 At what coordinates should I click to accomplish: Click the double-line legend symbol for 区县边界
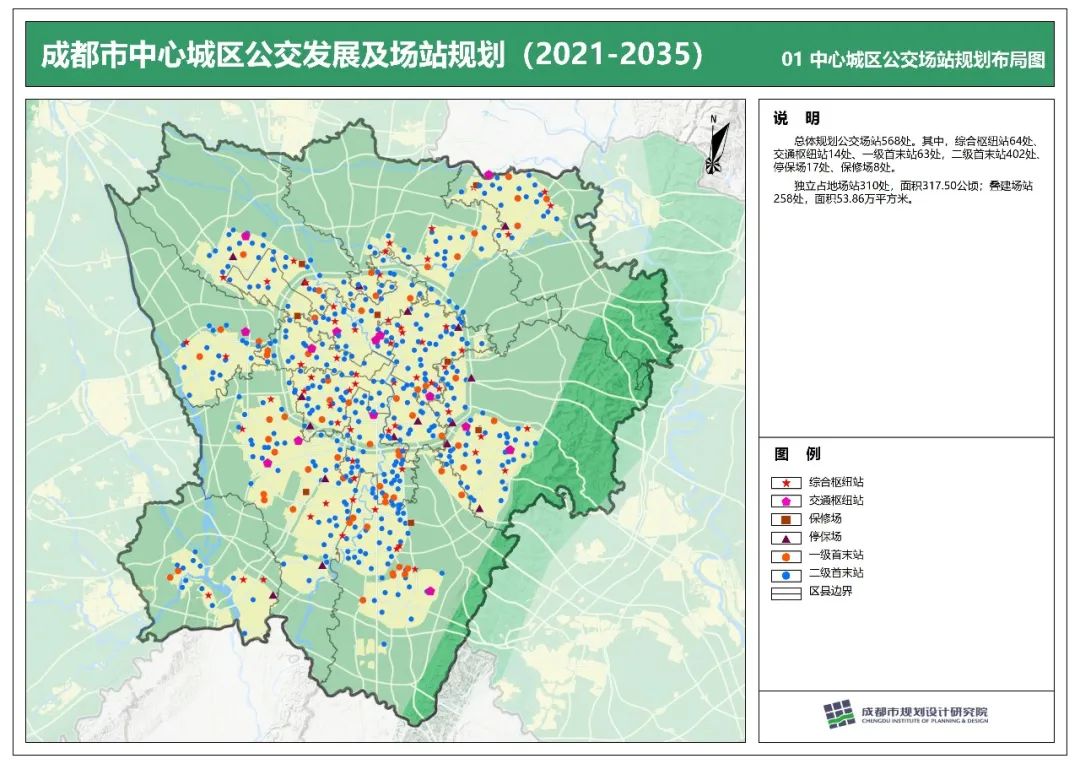tap(786, 592)
